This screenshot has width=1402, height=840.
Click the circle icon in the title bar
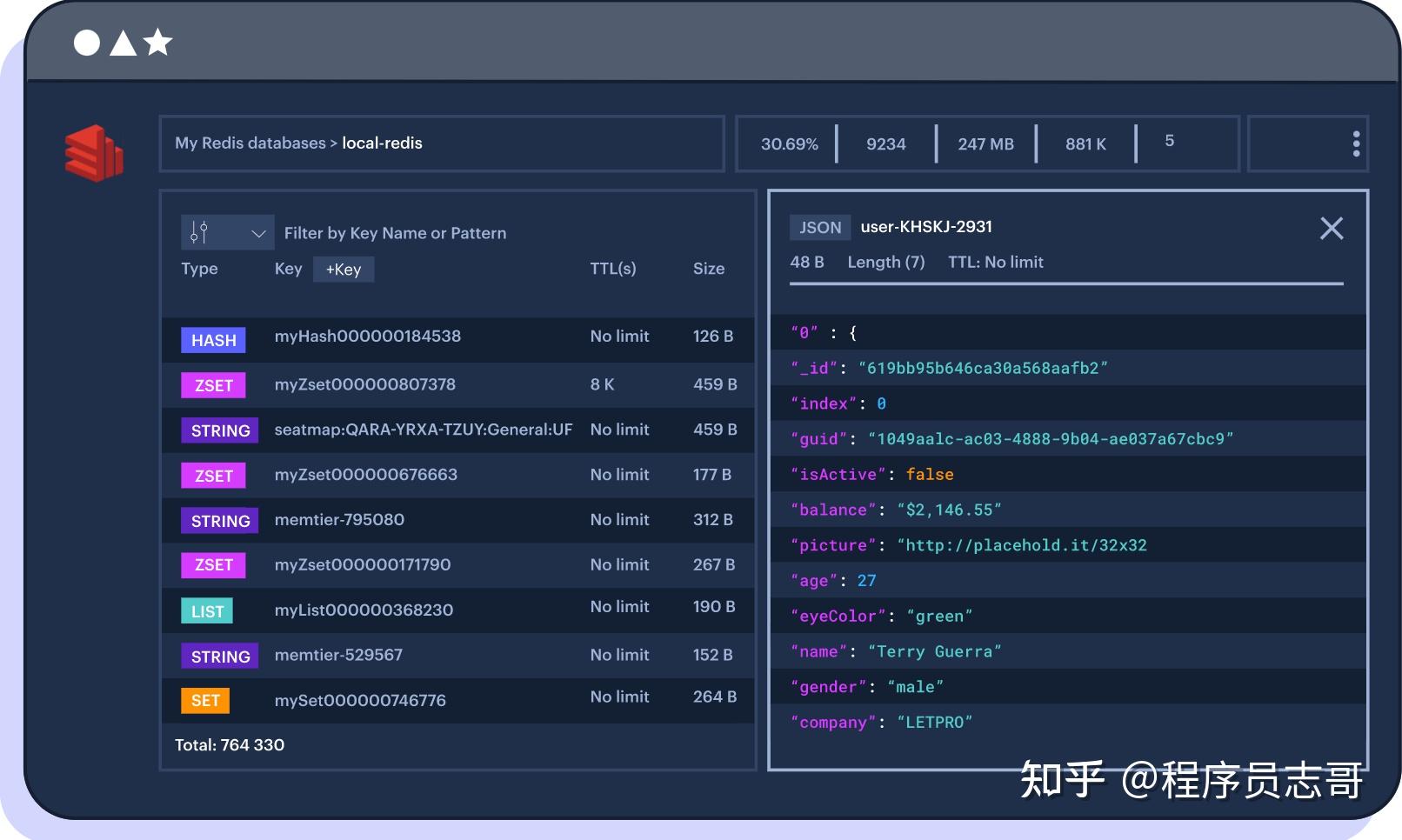[x=86, y=41]
